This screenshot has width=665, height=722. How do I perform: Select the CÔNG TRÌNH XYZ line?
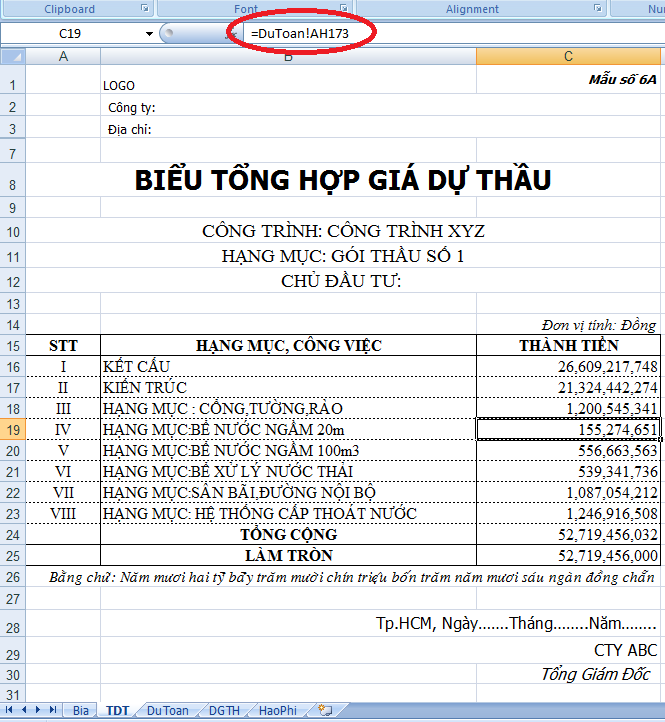coord(343,231)
